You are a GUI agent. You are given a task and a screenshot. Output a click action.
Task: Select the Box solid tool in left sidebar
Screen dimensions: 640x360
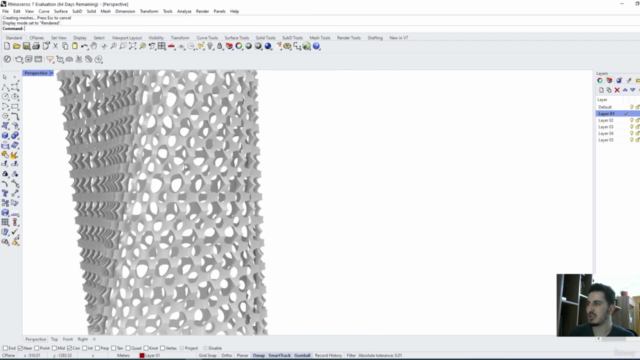pyautogui.click(x=5, y=136)
